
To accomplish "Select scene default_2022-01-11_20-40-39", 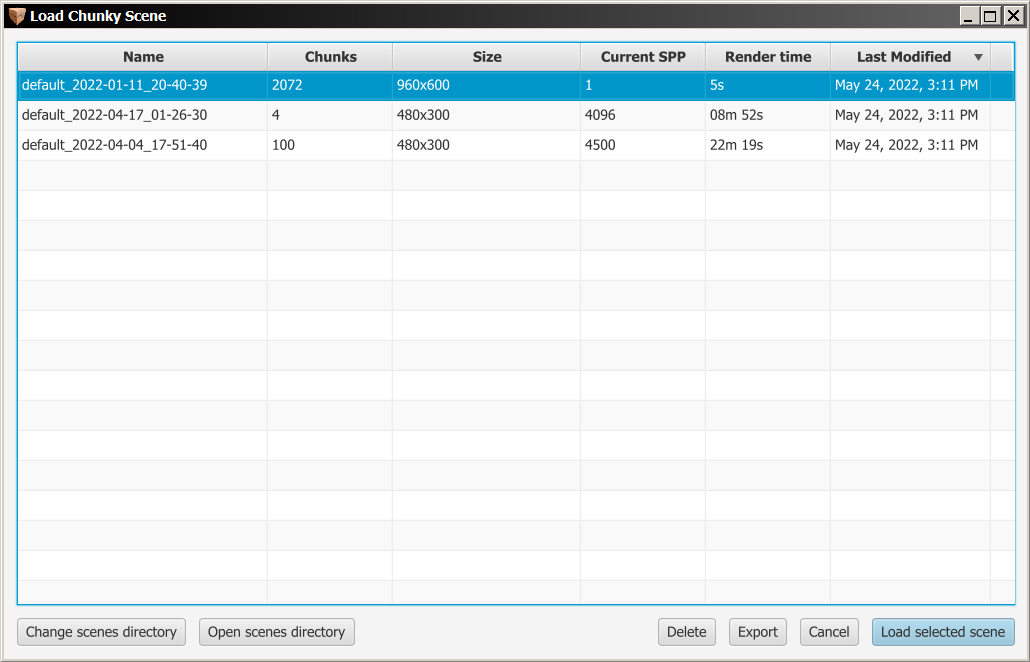I will coord(143,85).
